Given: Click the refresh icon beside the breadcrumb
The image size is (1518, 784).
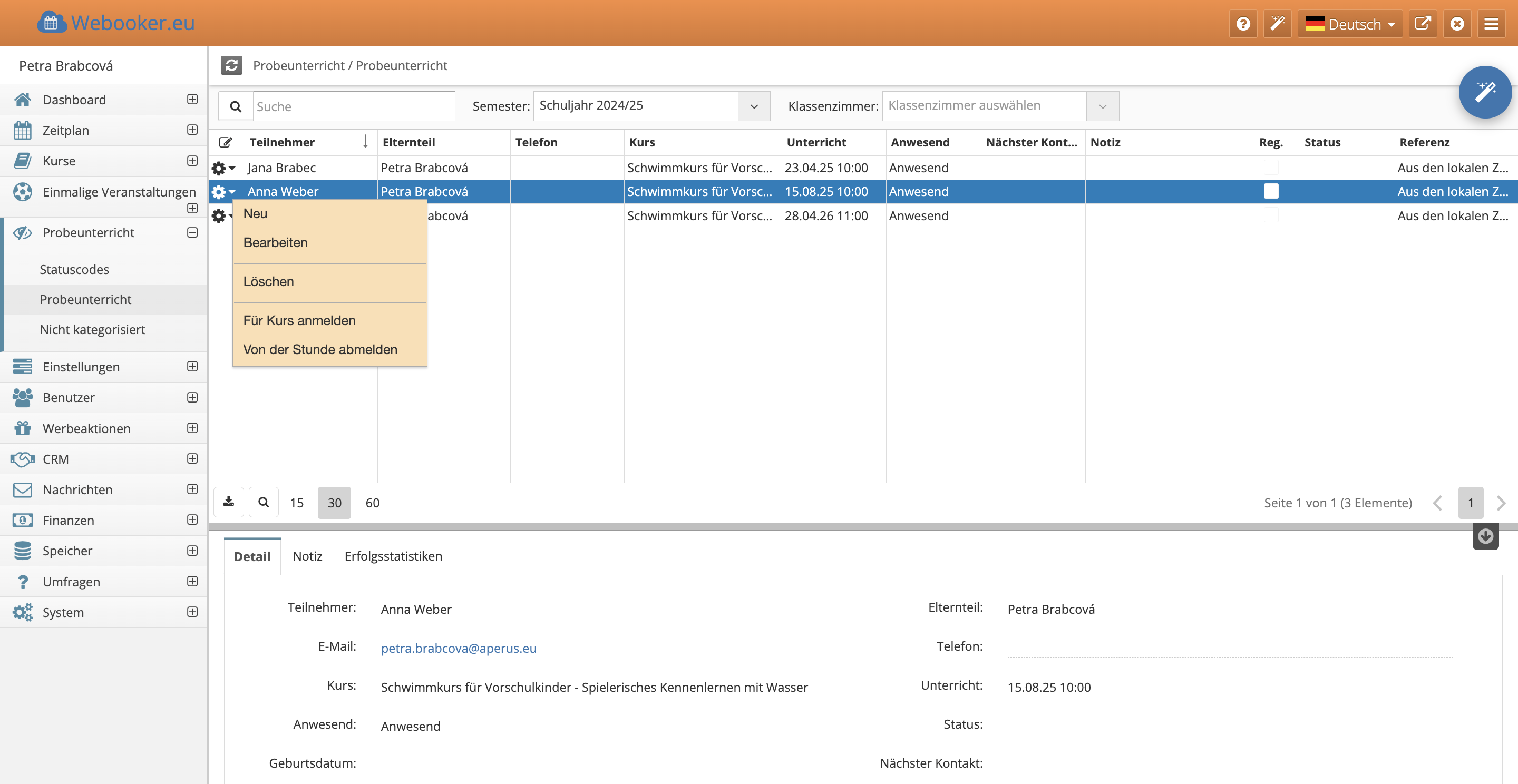Looking at the screenshot, I should coord(231,65).
